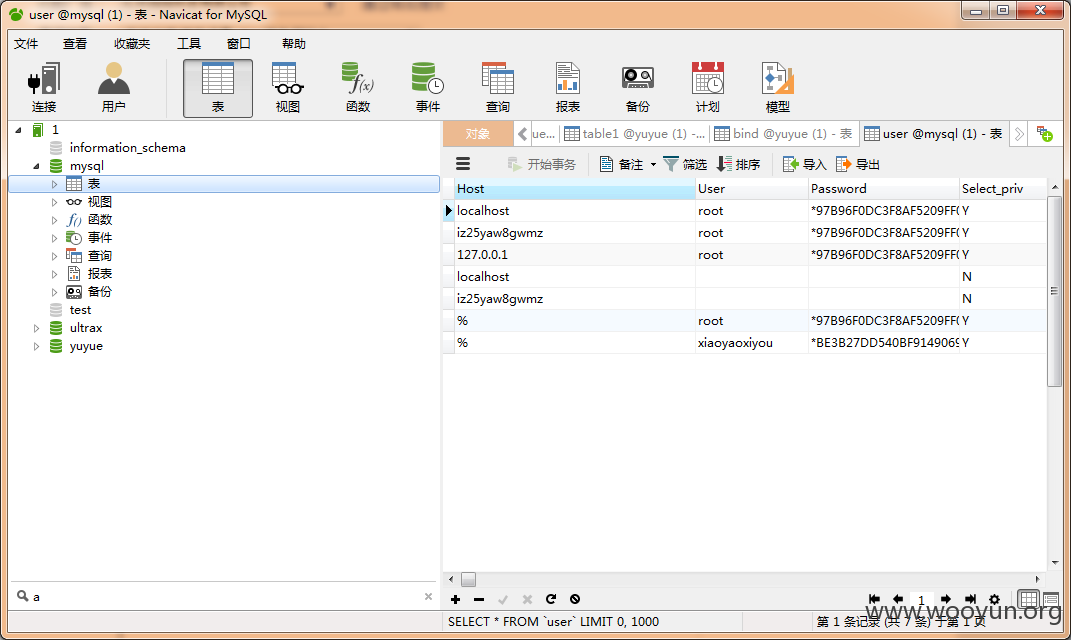
Task: Select the information_schema database
Action: [127, 148]
